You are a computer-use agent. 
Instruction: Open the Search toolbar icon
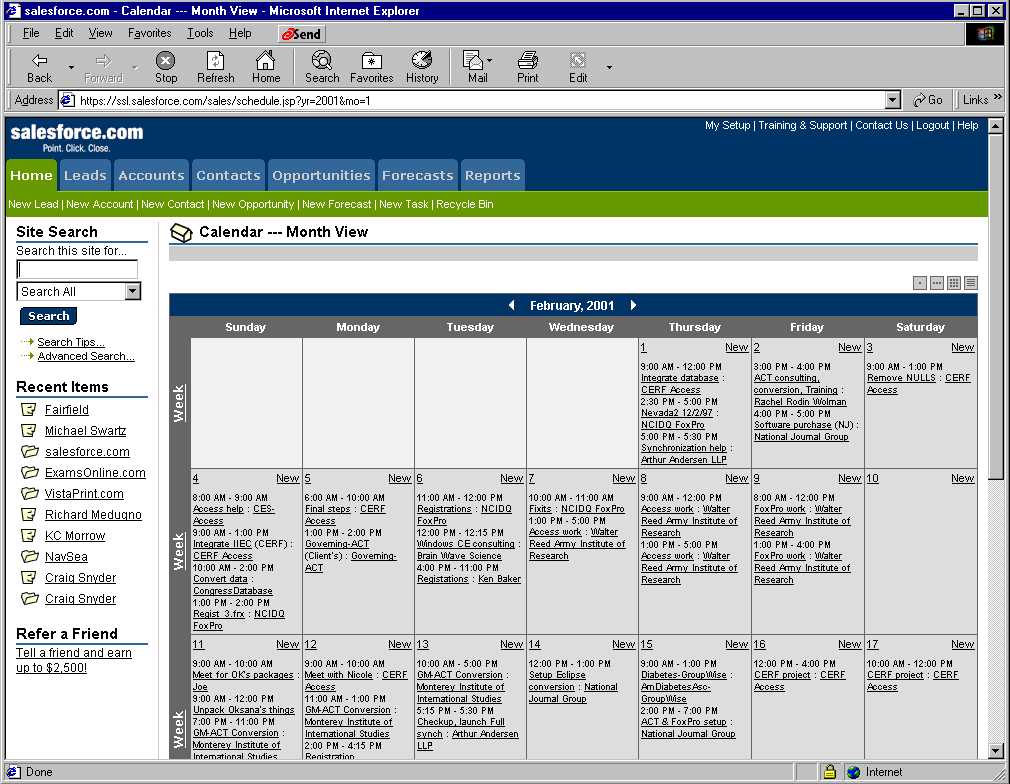[321, 67]
